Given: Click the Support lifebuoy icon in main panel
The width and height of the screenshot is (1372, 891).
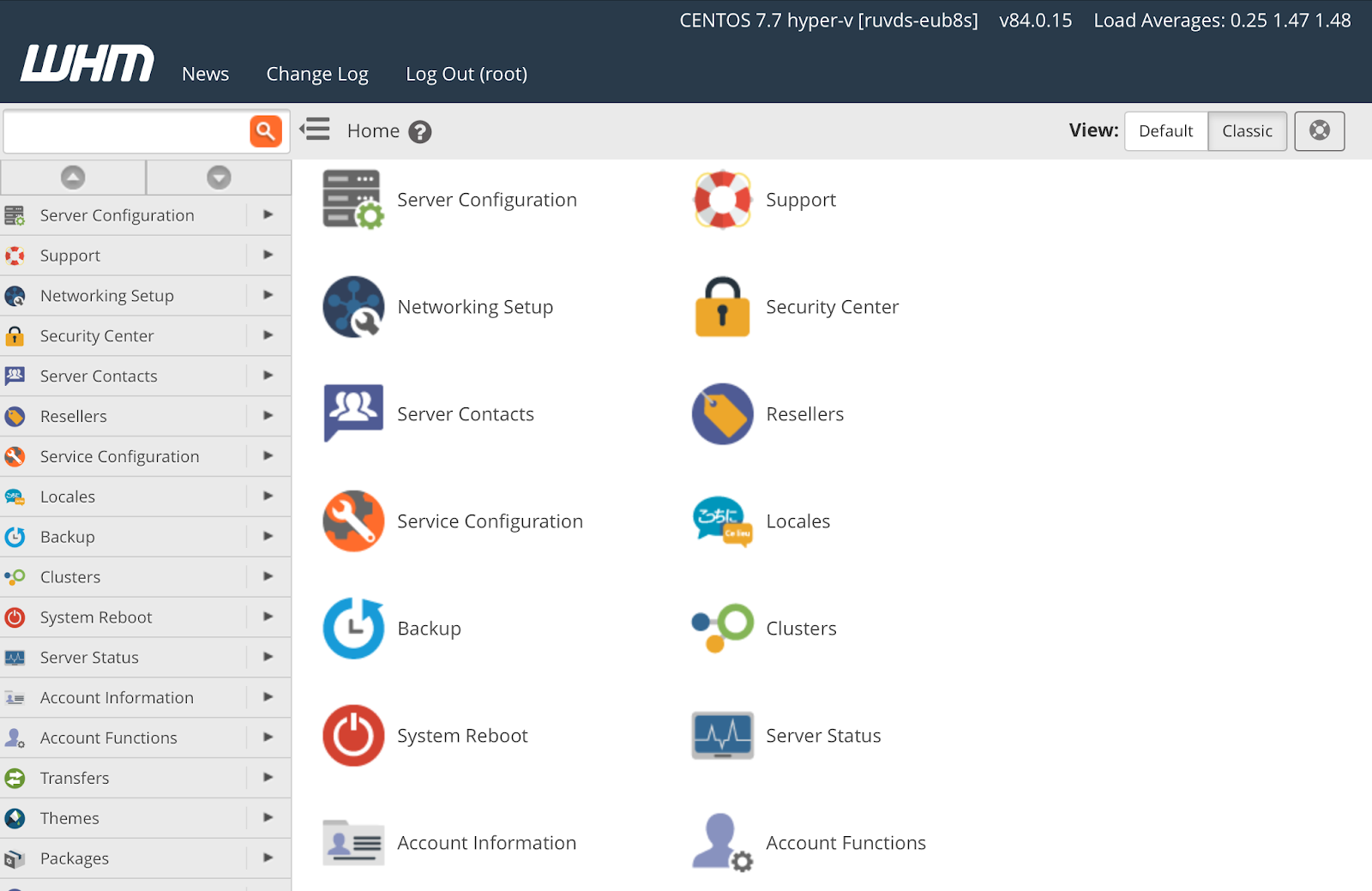Looking at the screenshot, I should tap(722, 200).
